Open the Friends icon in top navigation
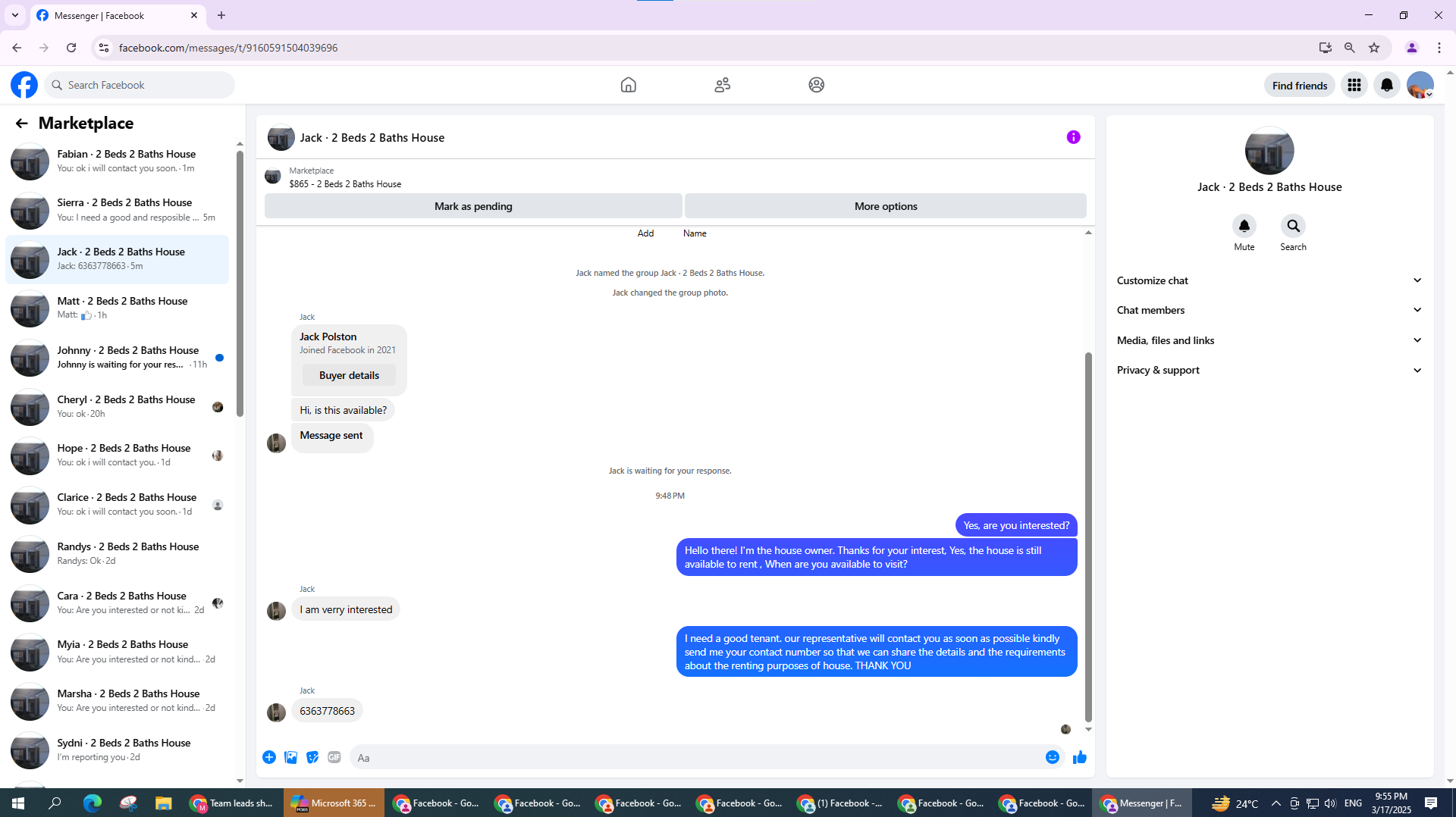1456x817 pixels. tap(722, 85)
